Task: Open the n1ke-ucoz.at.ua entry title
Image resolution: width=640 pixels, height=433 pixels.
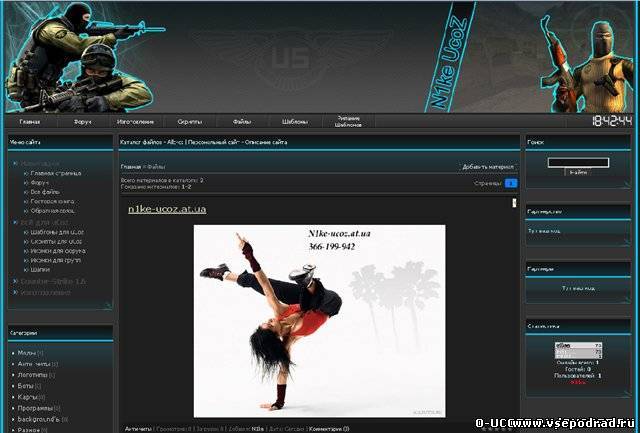Action: click(x=167, y=209)
